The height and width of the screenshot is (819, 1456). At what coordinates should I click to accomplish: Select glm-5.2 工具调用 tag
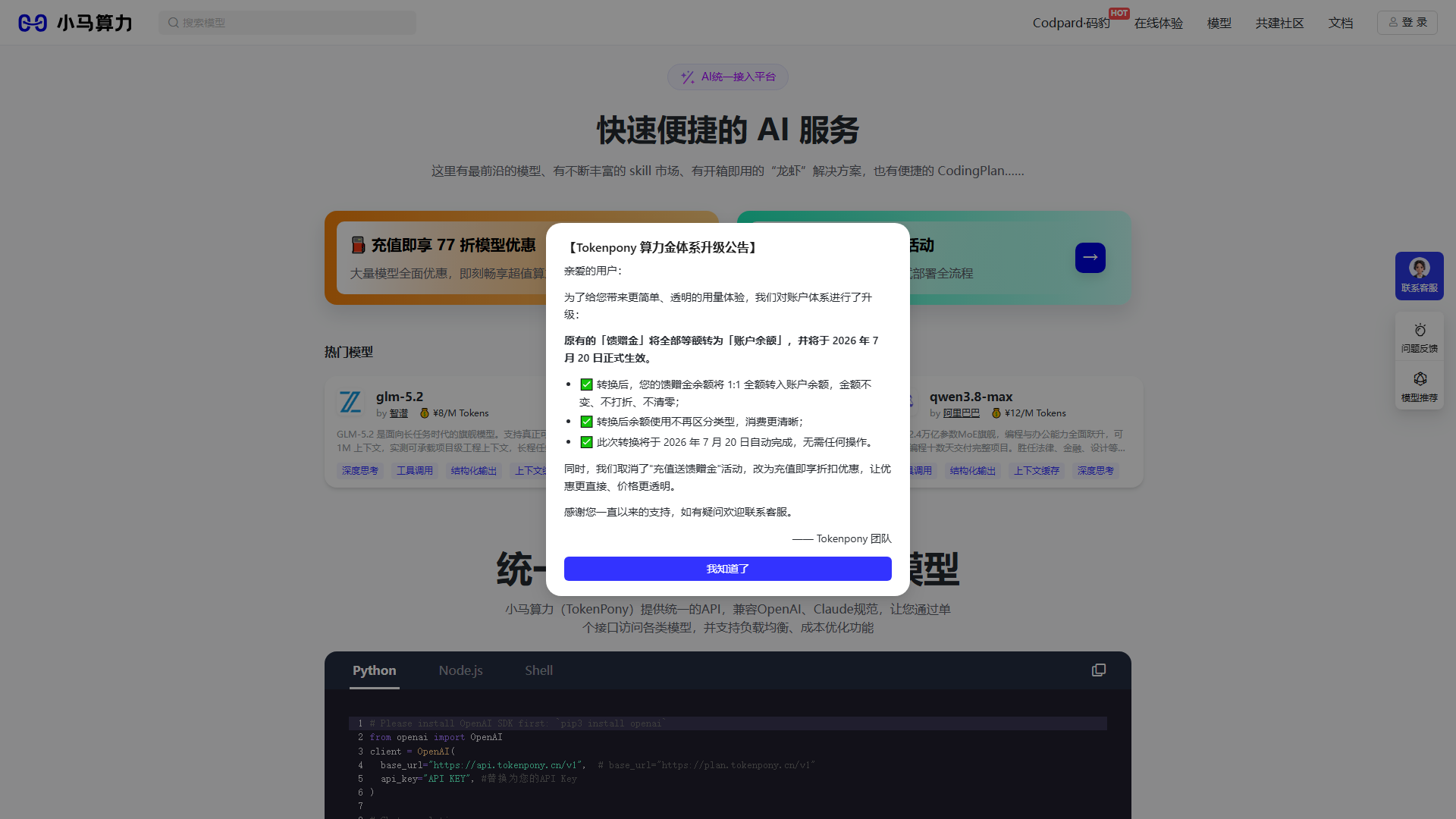pos(415,471)
